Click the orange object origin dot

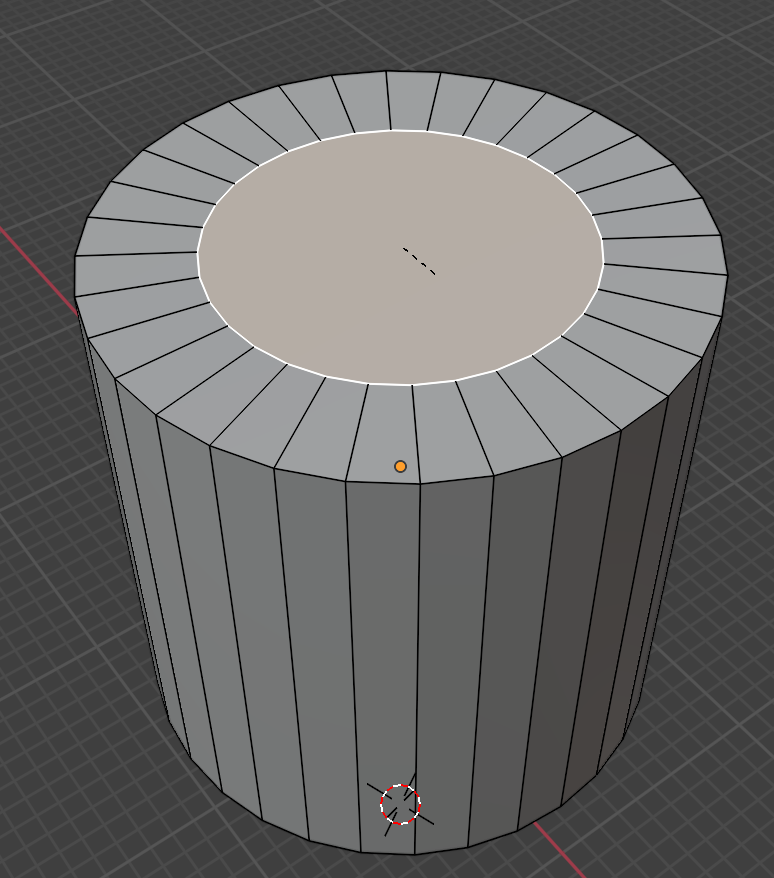coord(400,466)
